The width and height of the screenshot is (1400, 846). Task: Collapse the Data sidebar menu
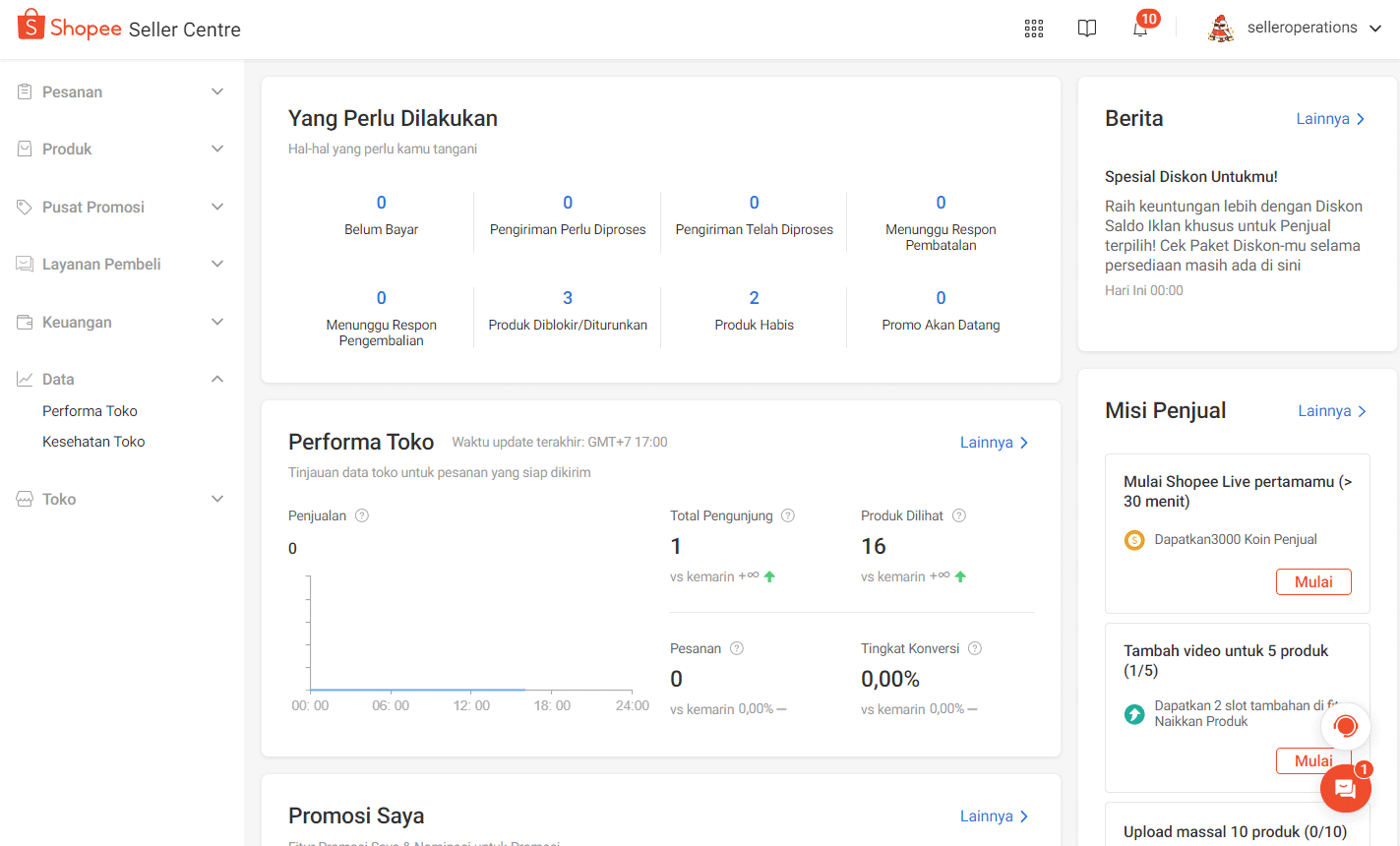tap(217, 379)
